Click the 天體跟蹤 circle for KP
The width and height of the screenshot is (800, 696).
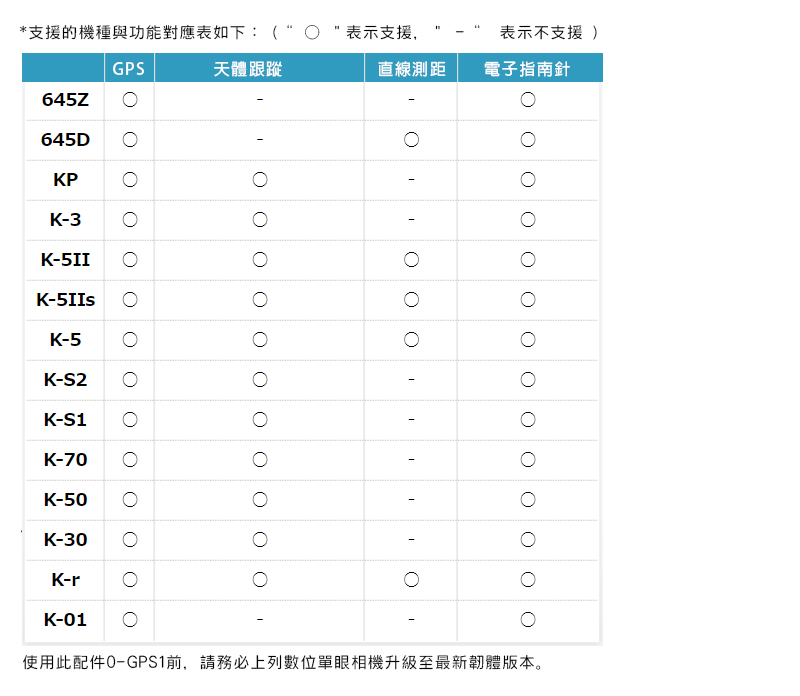(260, 180)
